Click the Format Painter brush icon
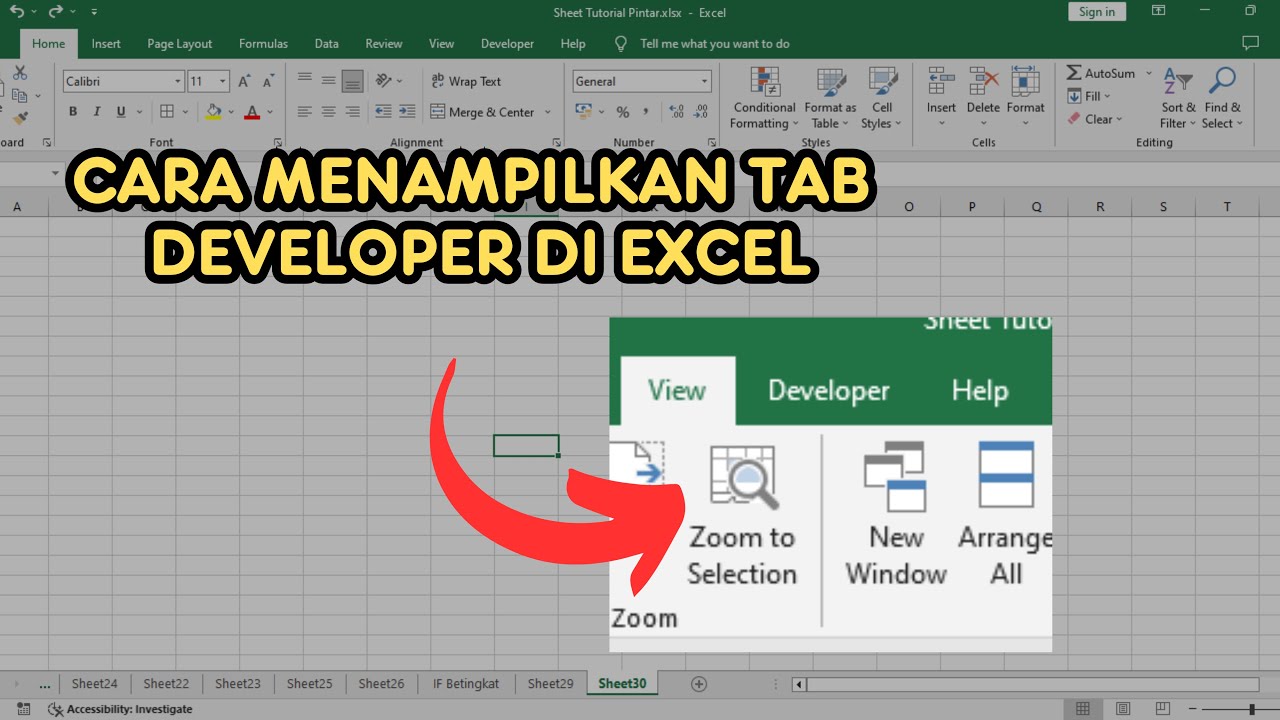1280x720 pixels. pos(20,119)
